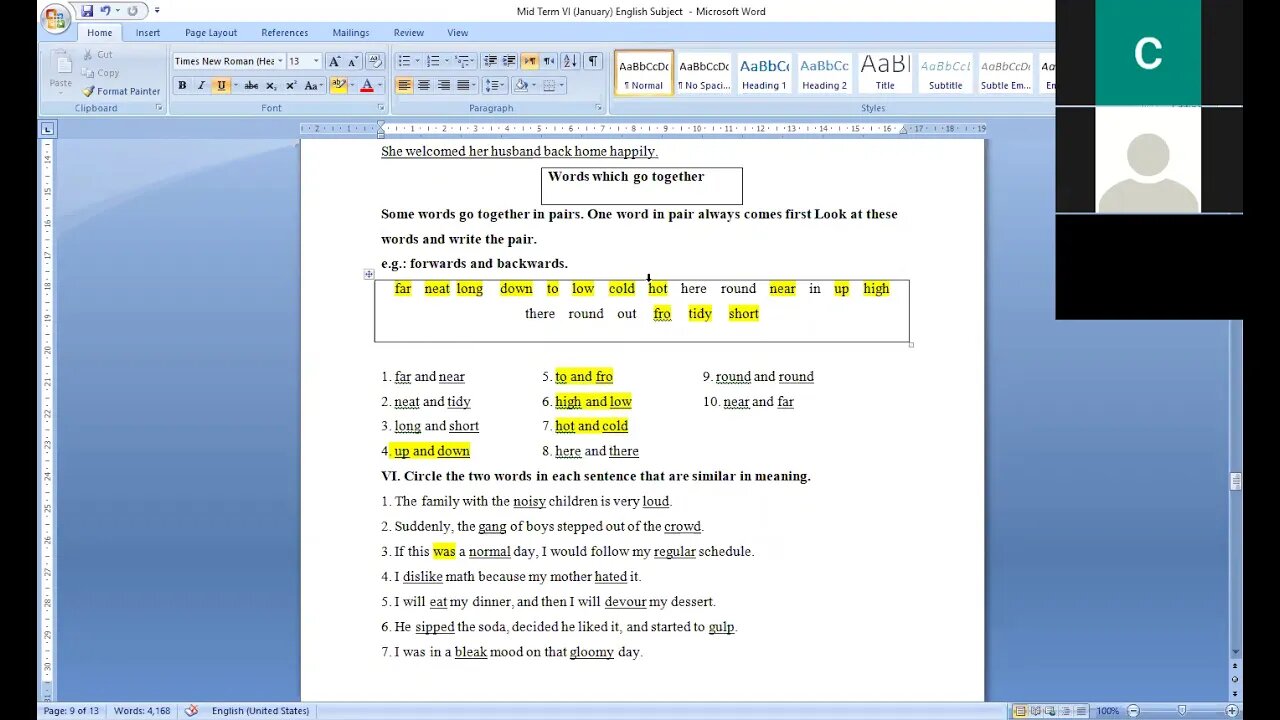Image resolution: width=1280 pixels, height=720 pixels.
Task: Toggle strikethrough formatting
Action: (251, 86)
